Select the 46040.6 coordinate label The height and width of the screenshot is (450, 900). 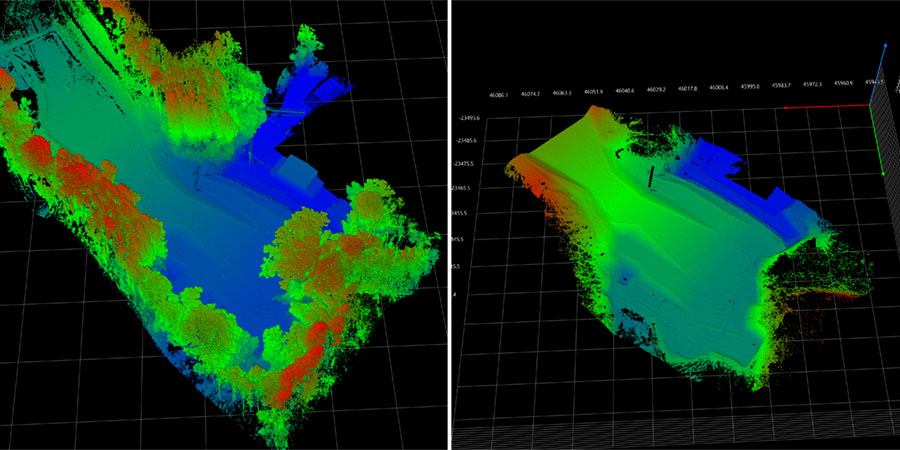click(x=626, y=90)
